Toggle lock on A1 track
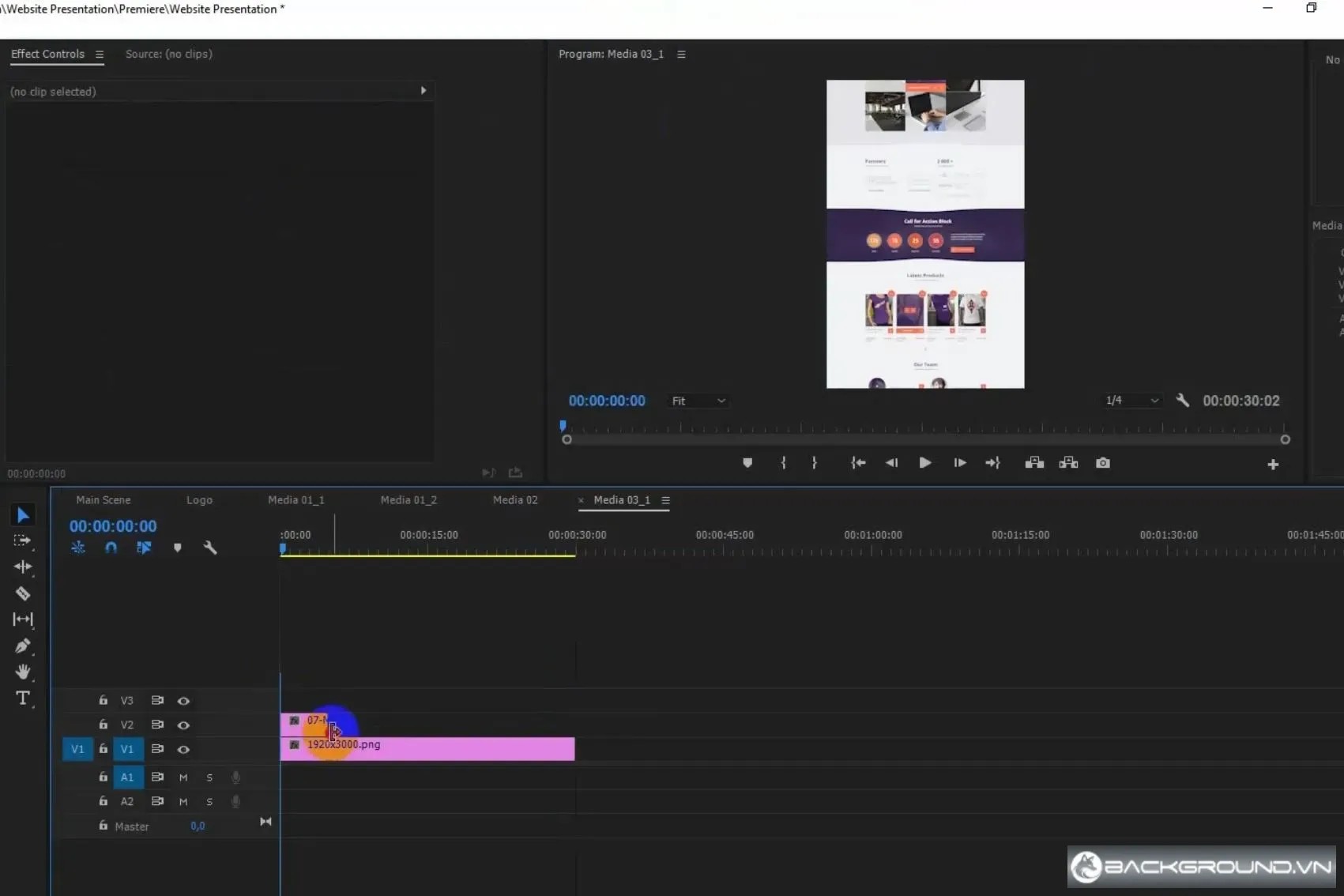The width and height of the screenshot is (1344, 896). click(103, 777)
